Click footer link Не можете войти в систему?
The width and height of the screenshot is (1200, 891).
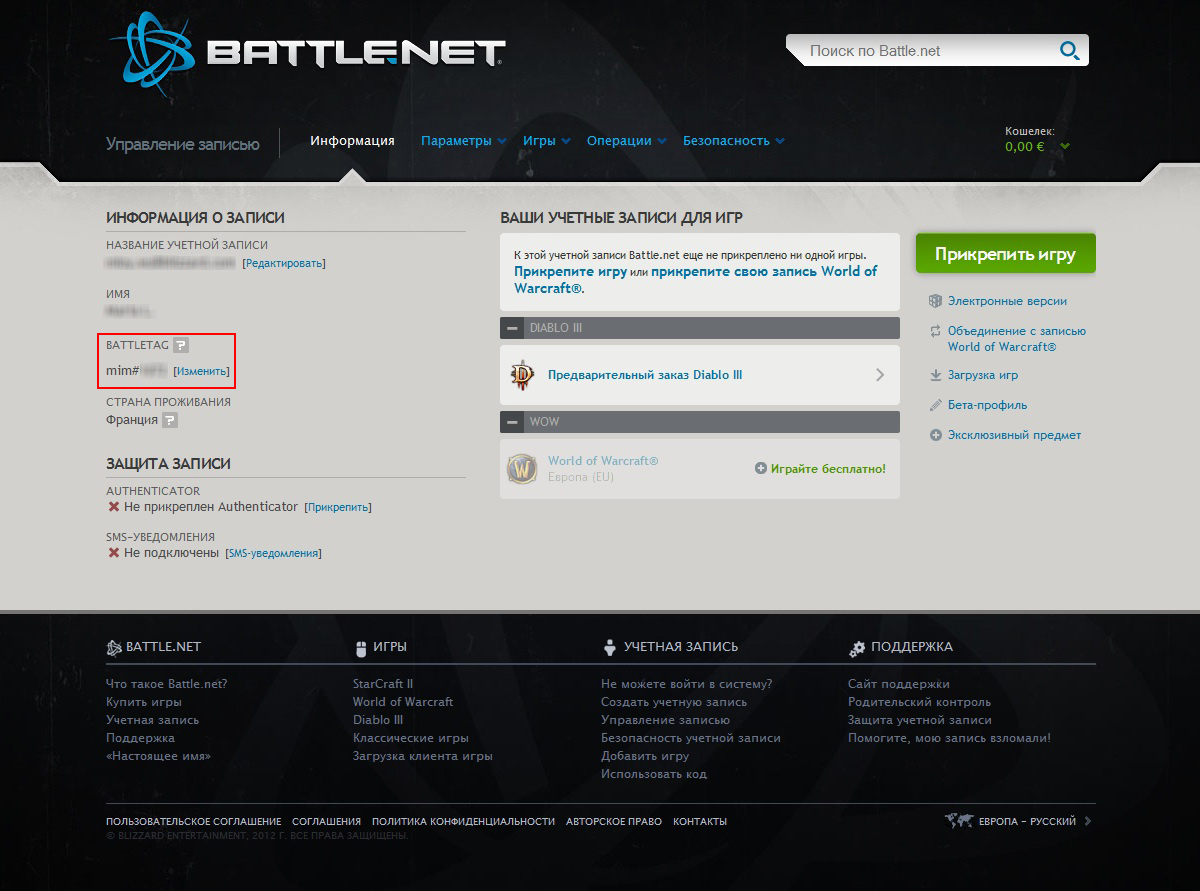687,684
